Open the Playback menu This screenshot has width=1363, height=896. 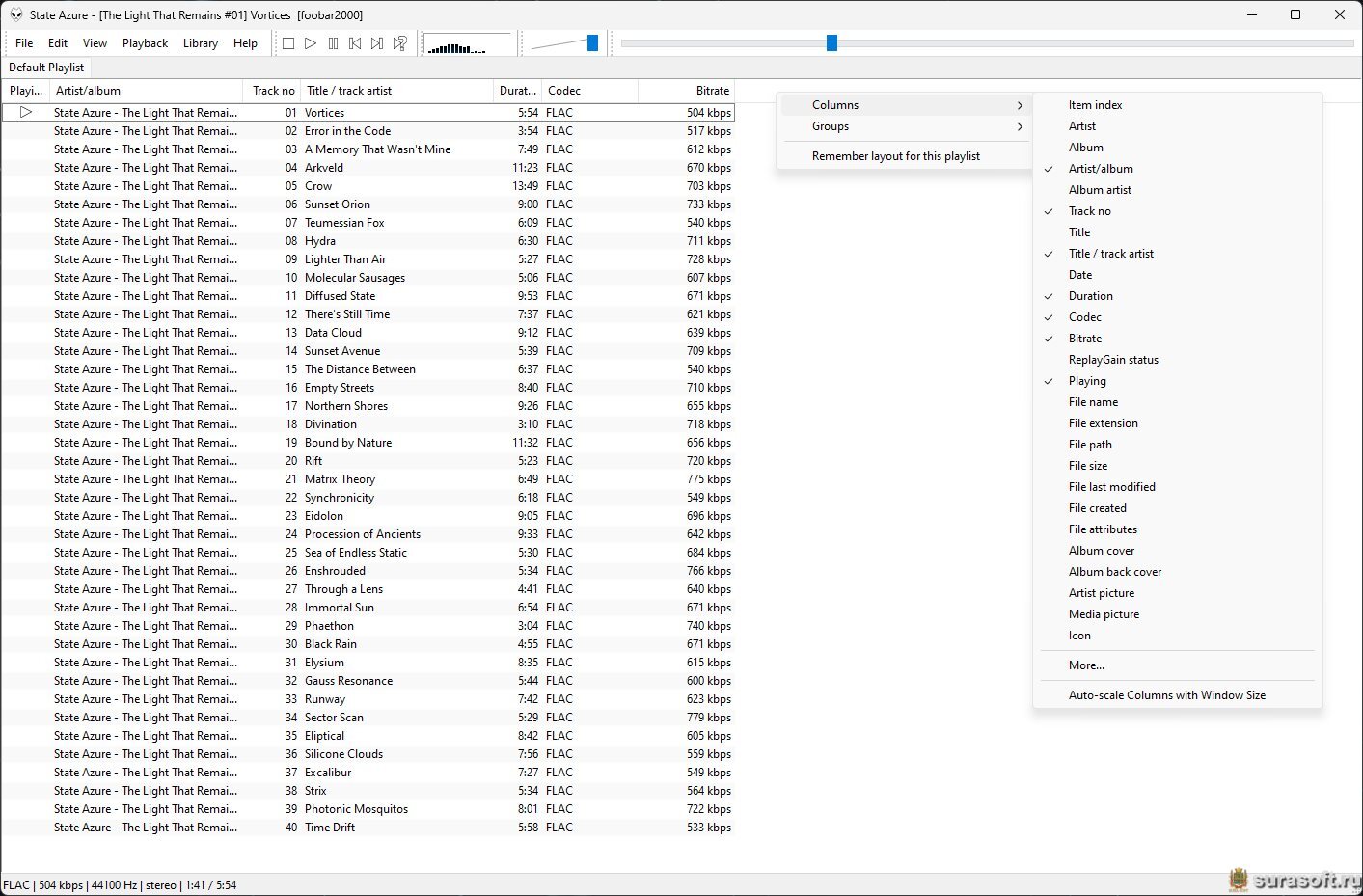click(x=145, y=43)
